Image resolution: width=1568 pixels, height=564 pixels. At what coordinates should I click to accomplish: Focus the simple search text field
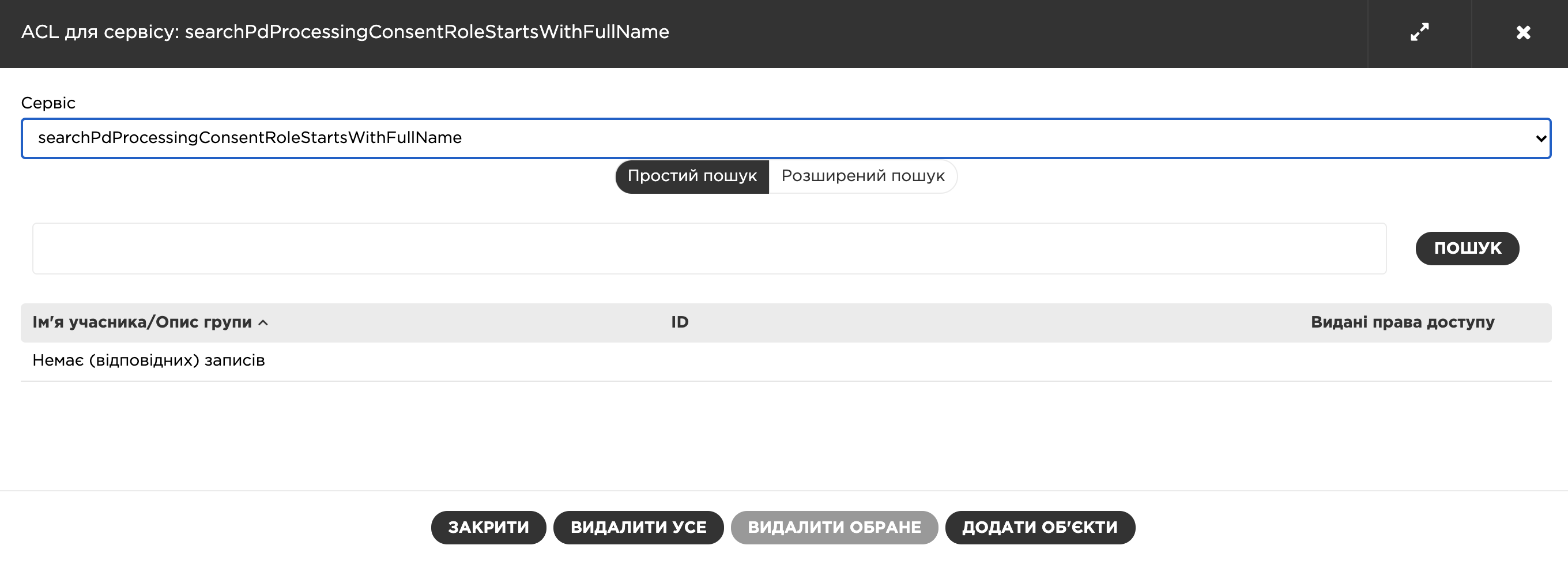click(708, 249)
